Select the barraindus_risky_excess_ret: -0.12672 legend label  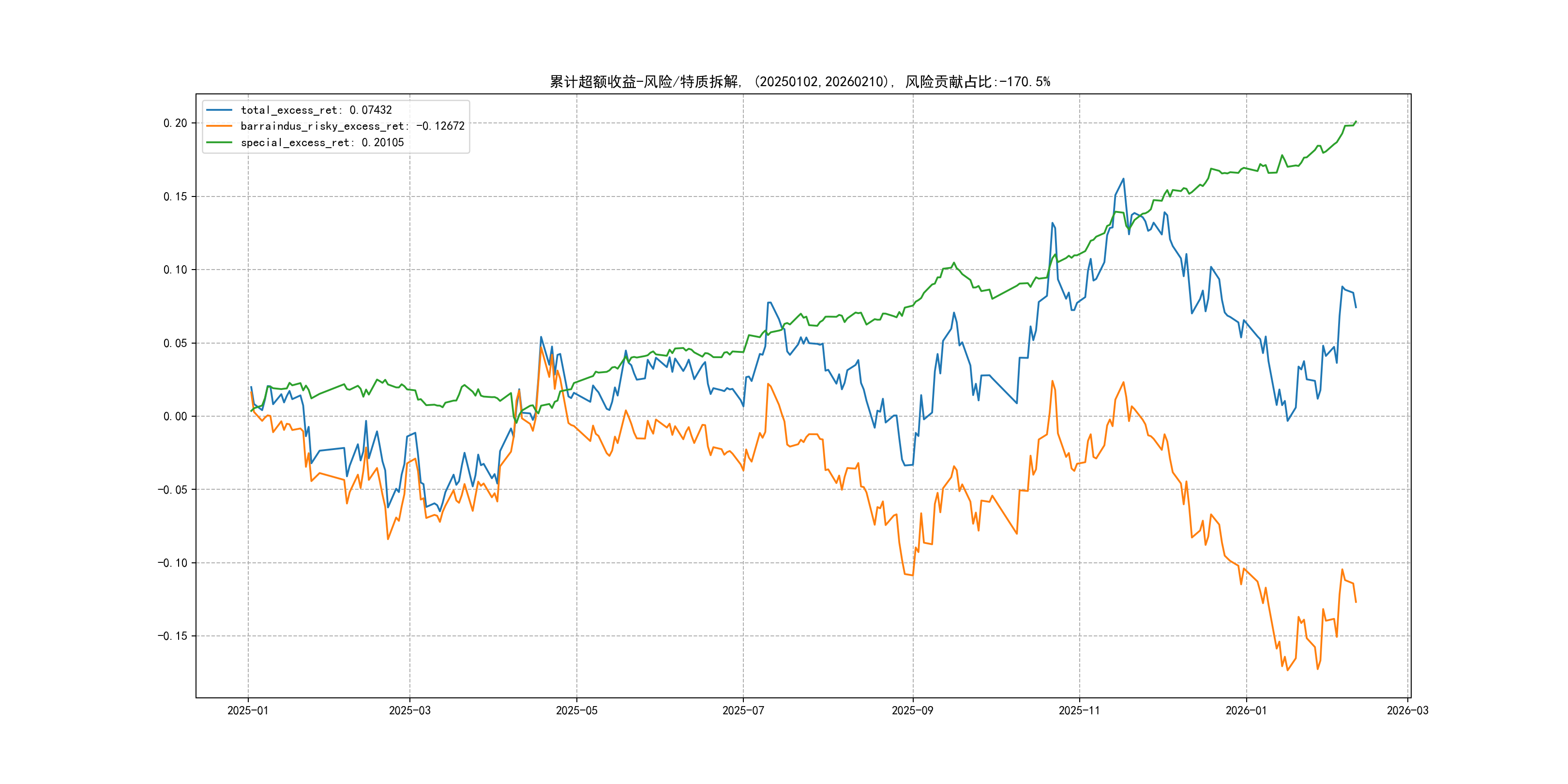coord(352,126)
